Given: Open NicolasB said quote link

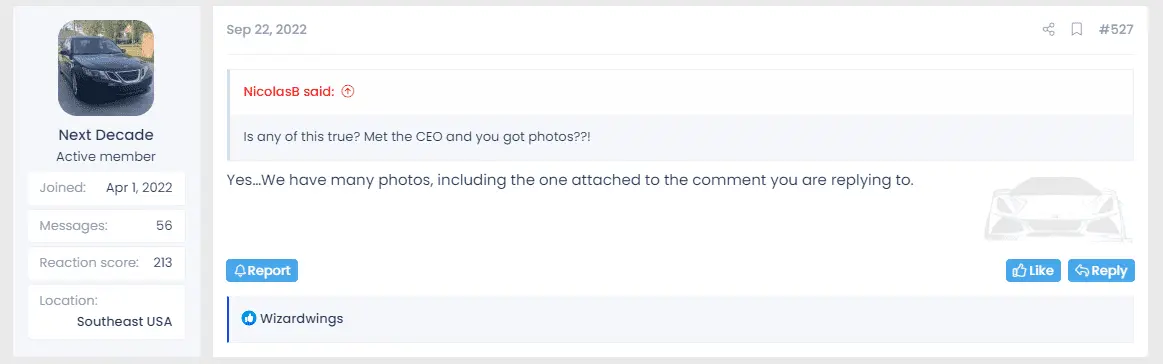Looking at the screenshot, I should point(289,91).
